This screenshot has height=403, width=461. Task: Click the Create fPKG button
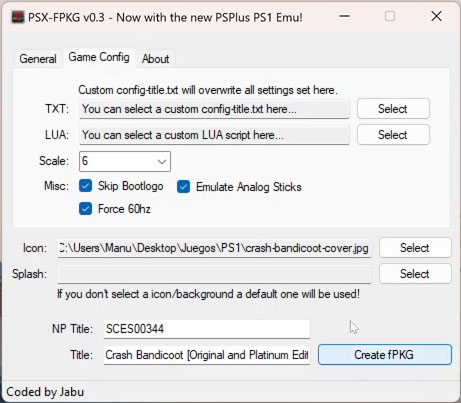pyautogui.click(x=385, y=355)
